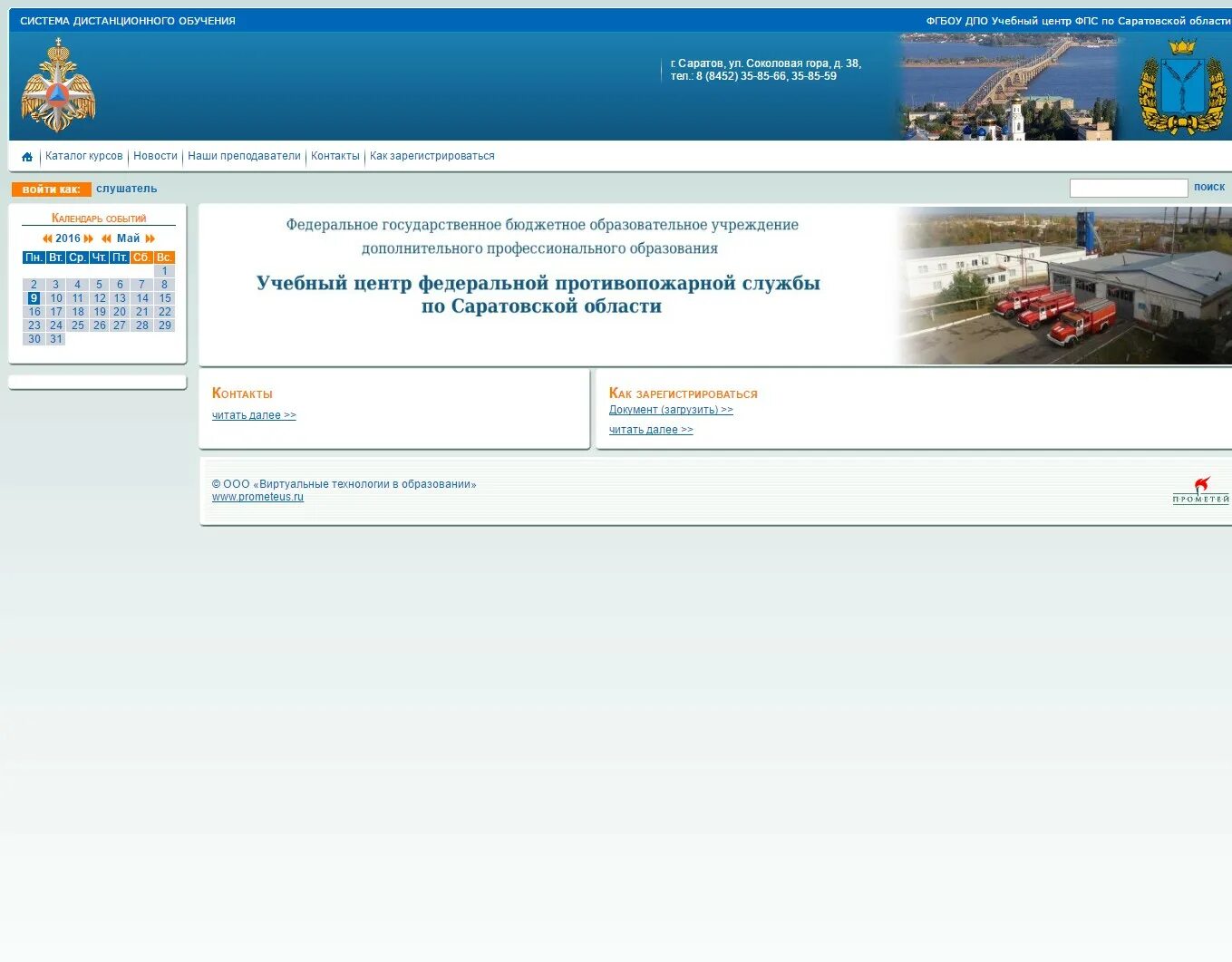Go to next year after 2016
1232x962 pixels.
pyautogui.click(x=89, y=238)
